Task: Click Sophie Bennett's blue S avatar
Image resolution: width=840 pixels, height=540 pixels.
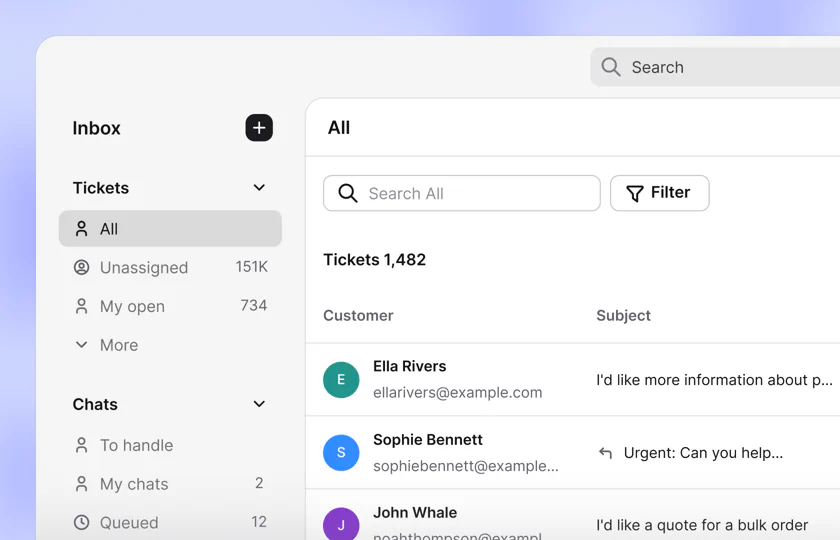Action: (341, 453)
